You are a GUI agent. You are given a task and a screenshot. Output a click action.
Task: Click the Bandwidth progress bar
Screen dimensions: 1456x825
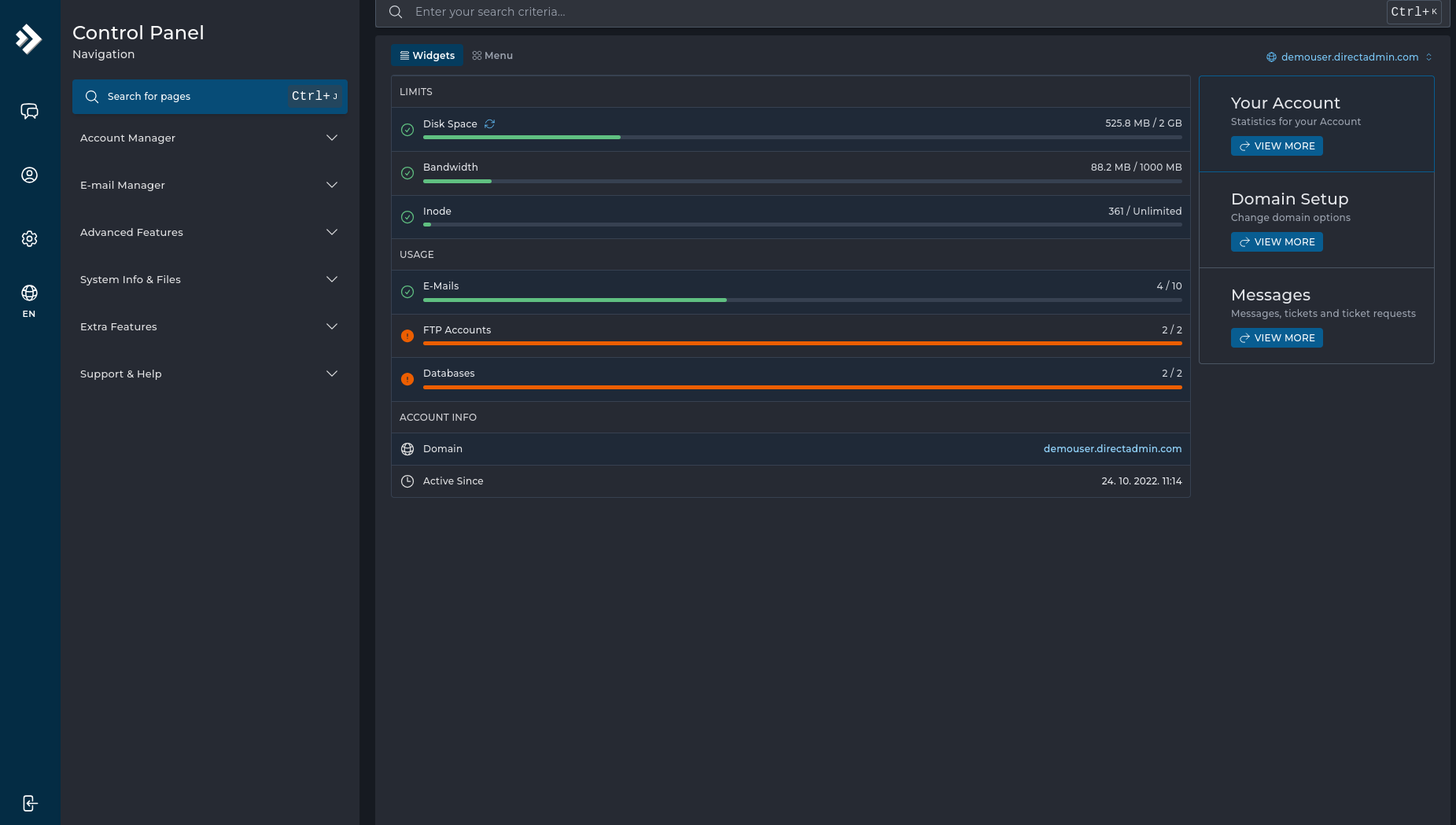[802, 182]
